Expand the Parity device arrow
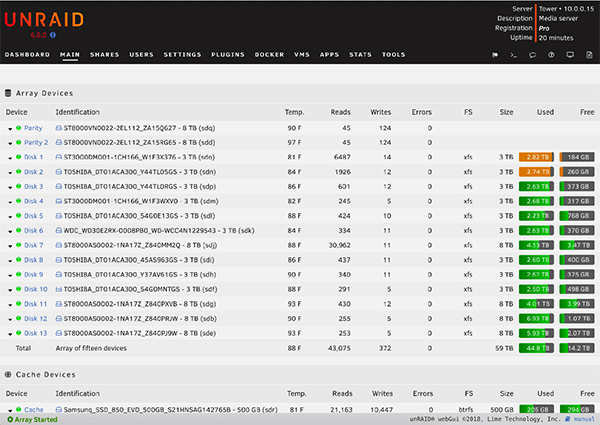This screenshot has width=600, height=425. (x=10, y=129)
